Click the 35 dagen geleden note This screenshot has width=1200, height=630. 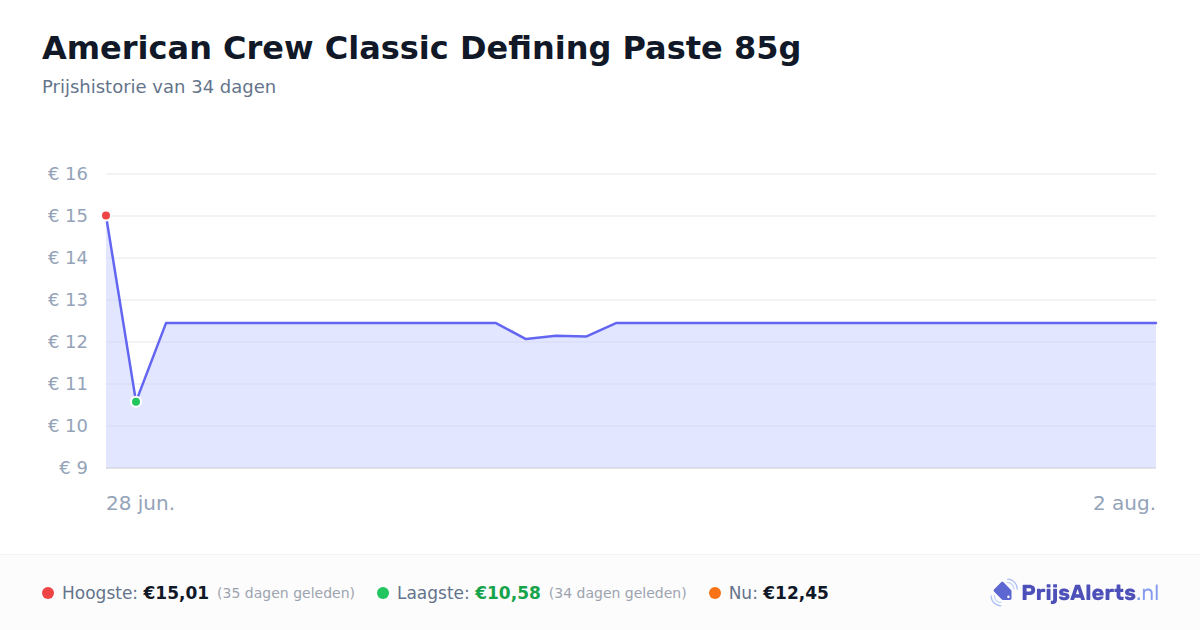[286, 593]
